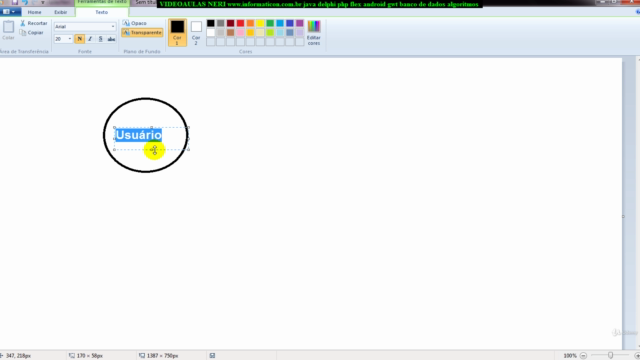Pick the light gray swatch in second row
This screenshot has width=640, height=360.
(220, 33)
